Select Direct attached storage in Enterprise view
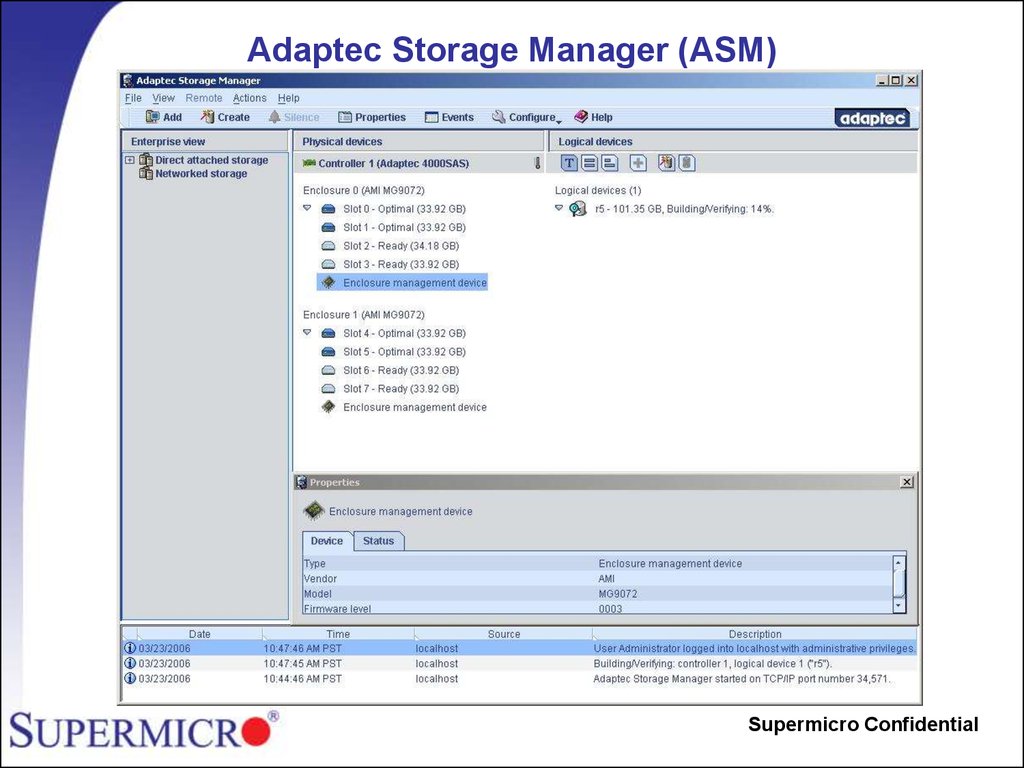The image size is (1024, 768). (x=212, y=160)
